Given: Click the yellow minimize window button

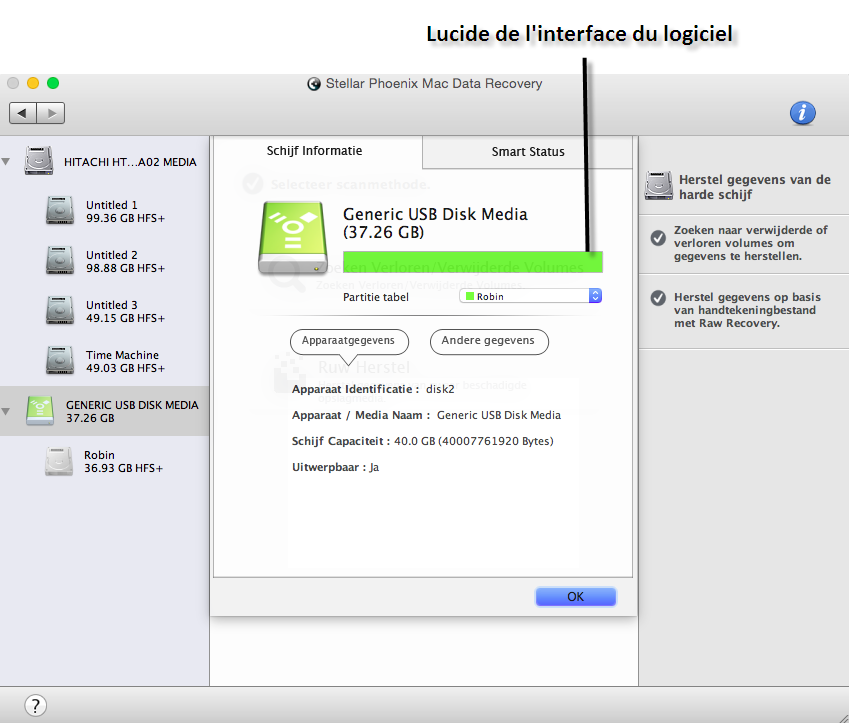Looking at the screenshot, I should 33,83.
